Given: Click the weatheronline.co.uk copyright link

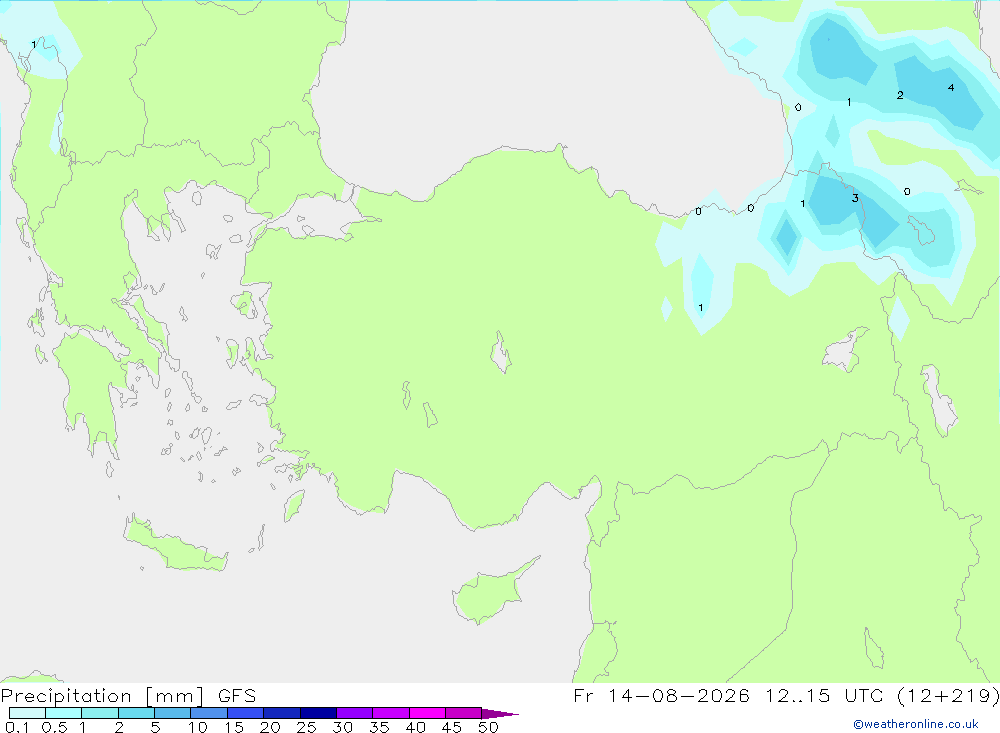Looking at the screenshot, I should (916, 724).
